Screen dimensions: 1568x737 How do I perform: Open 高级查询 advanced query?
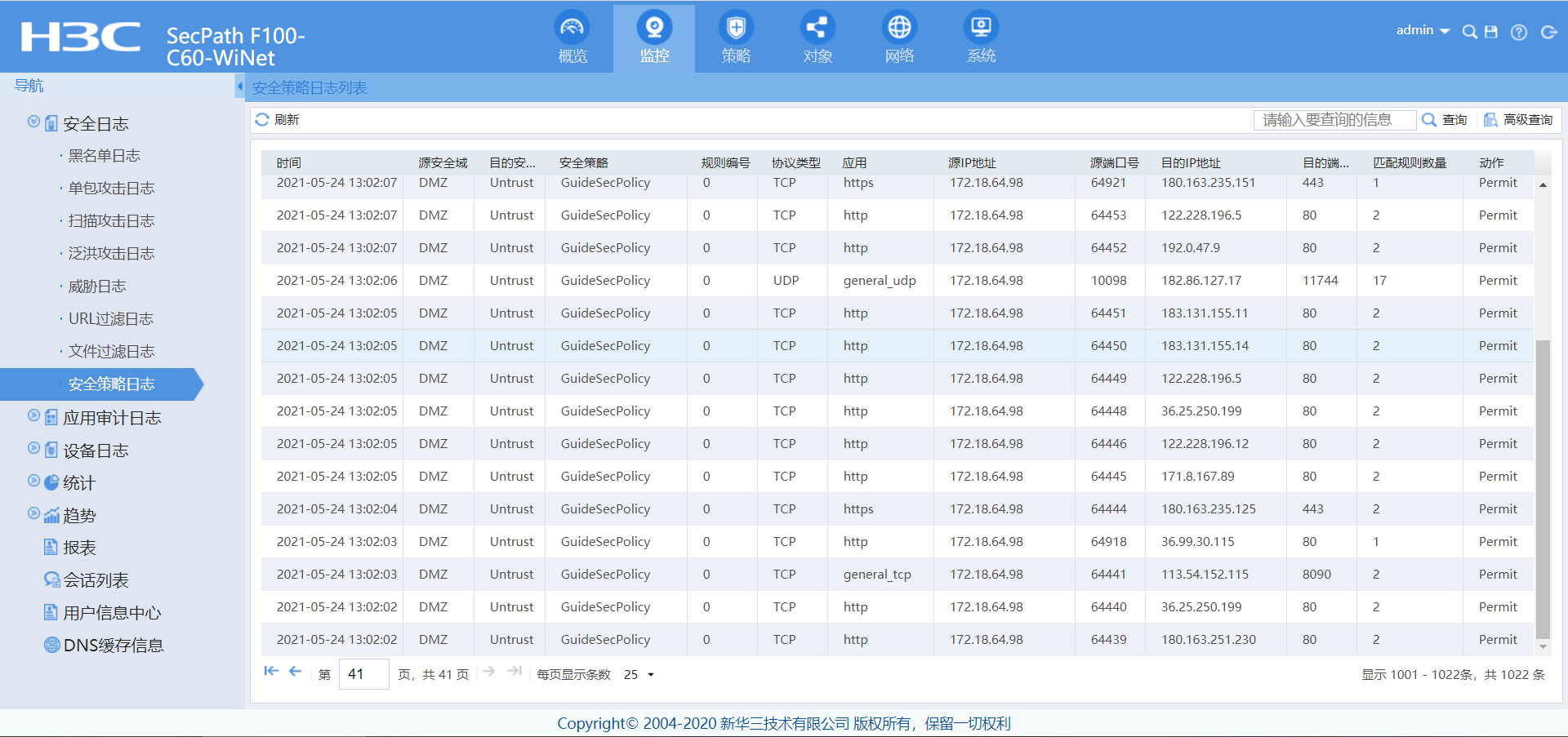(x=1518, y=120)
